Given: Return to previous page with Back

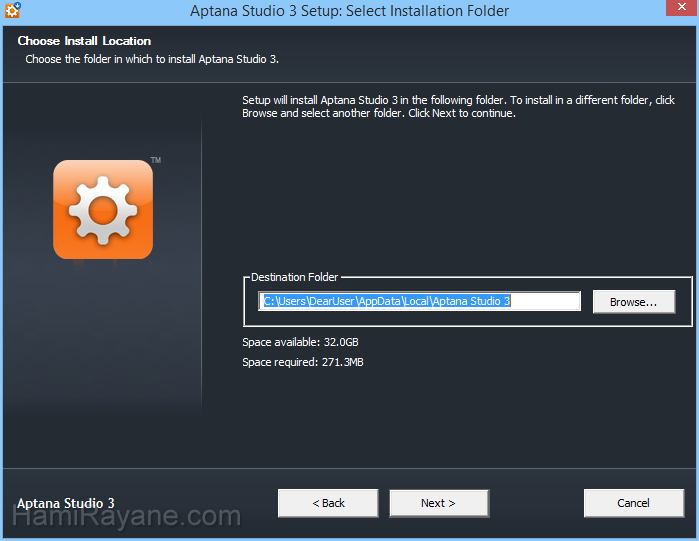Looking at the screenshot, I should click(328, 503).
